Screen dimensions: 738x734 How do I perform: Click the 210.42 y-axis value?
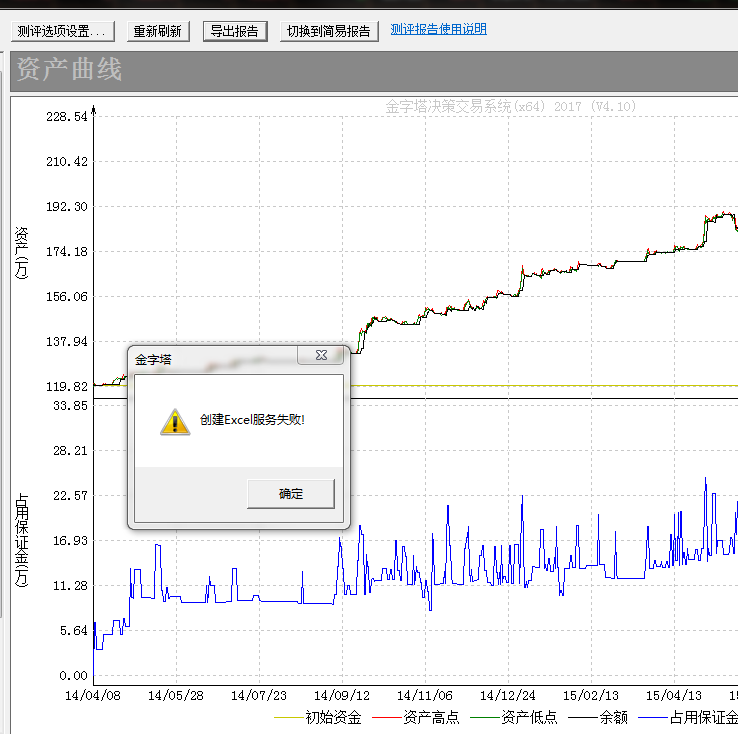[x=67, y=162]
